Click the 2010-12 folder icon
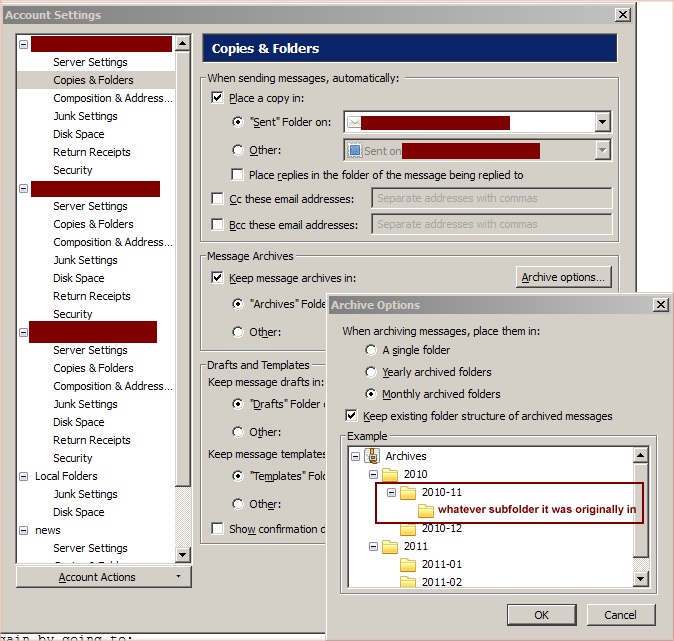674x641 pixels. 408,528
